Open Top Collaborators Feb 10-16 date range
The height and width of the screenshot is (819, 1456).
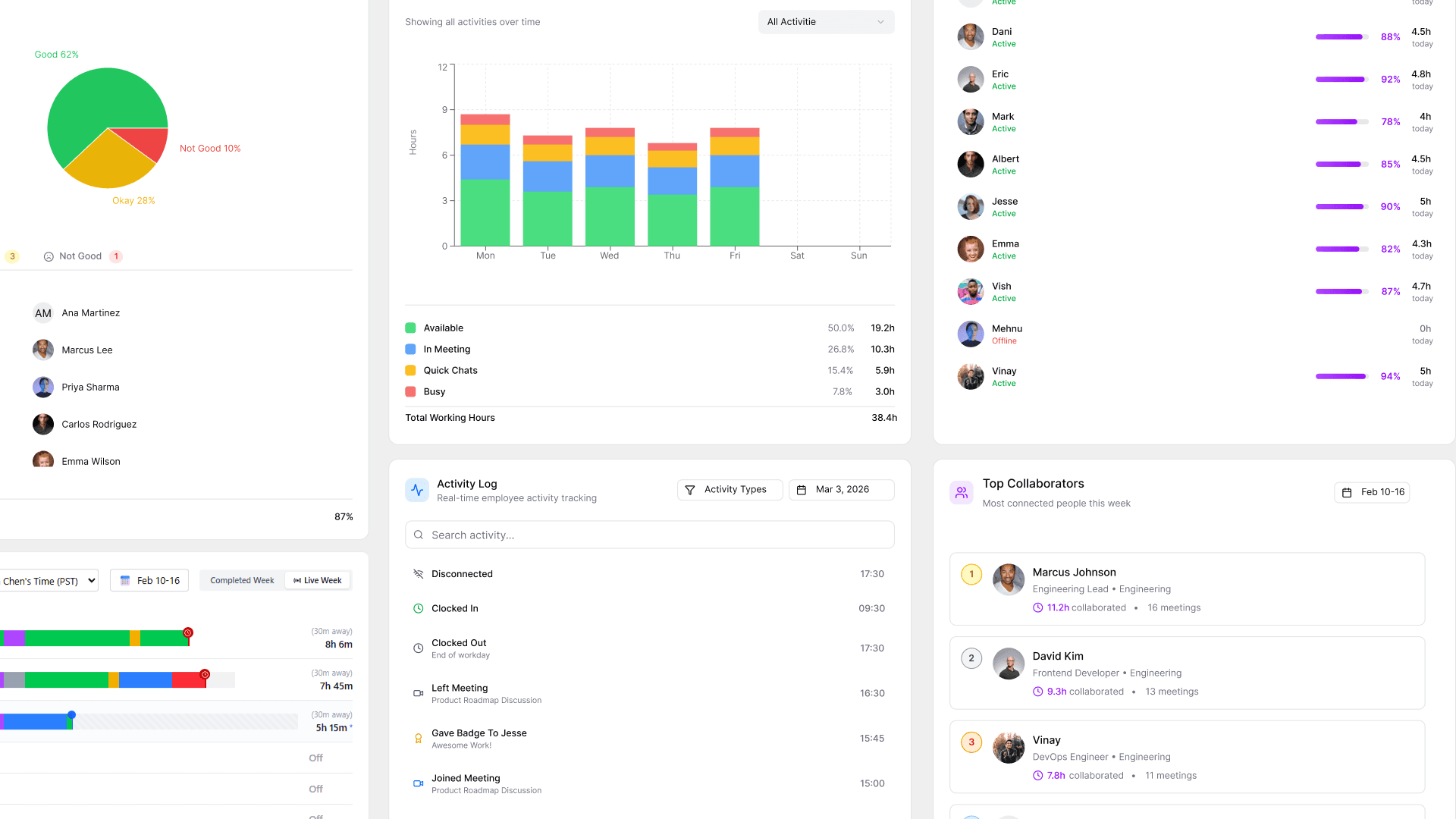pos(1372,492)
